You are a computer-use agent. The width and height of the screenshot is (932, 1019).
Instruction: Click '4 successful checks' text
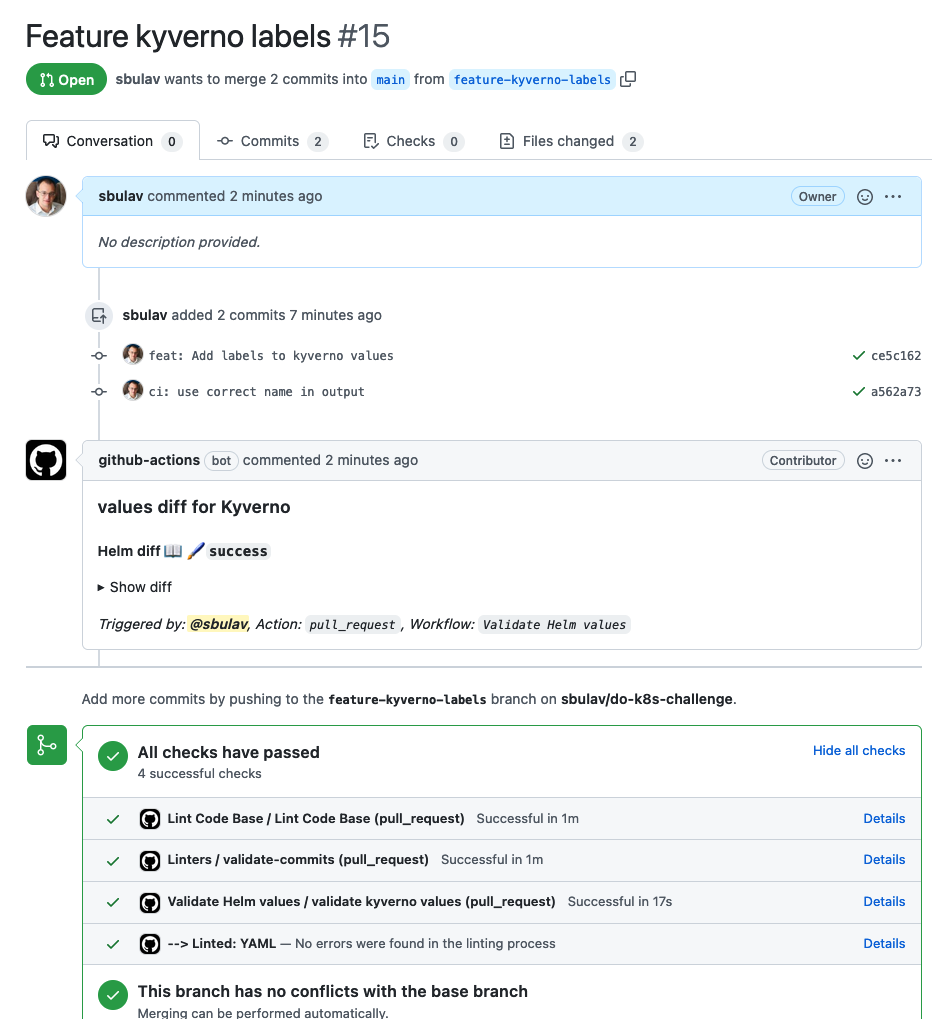coord(200,774)
